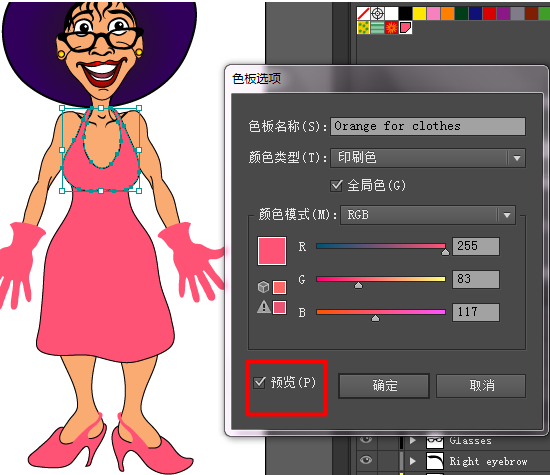Click the OK (确定) button
The width and height of the screenshot is (550, 475).
[x=384, y=386]
